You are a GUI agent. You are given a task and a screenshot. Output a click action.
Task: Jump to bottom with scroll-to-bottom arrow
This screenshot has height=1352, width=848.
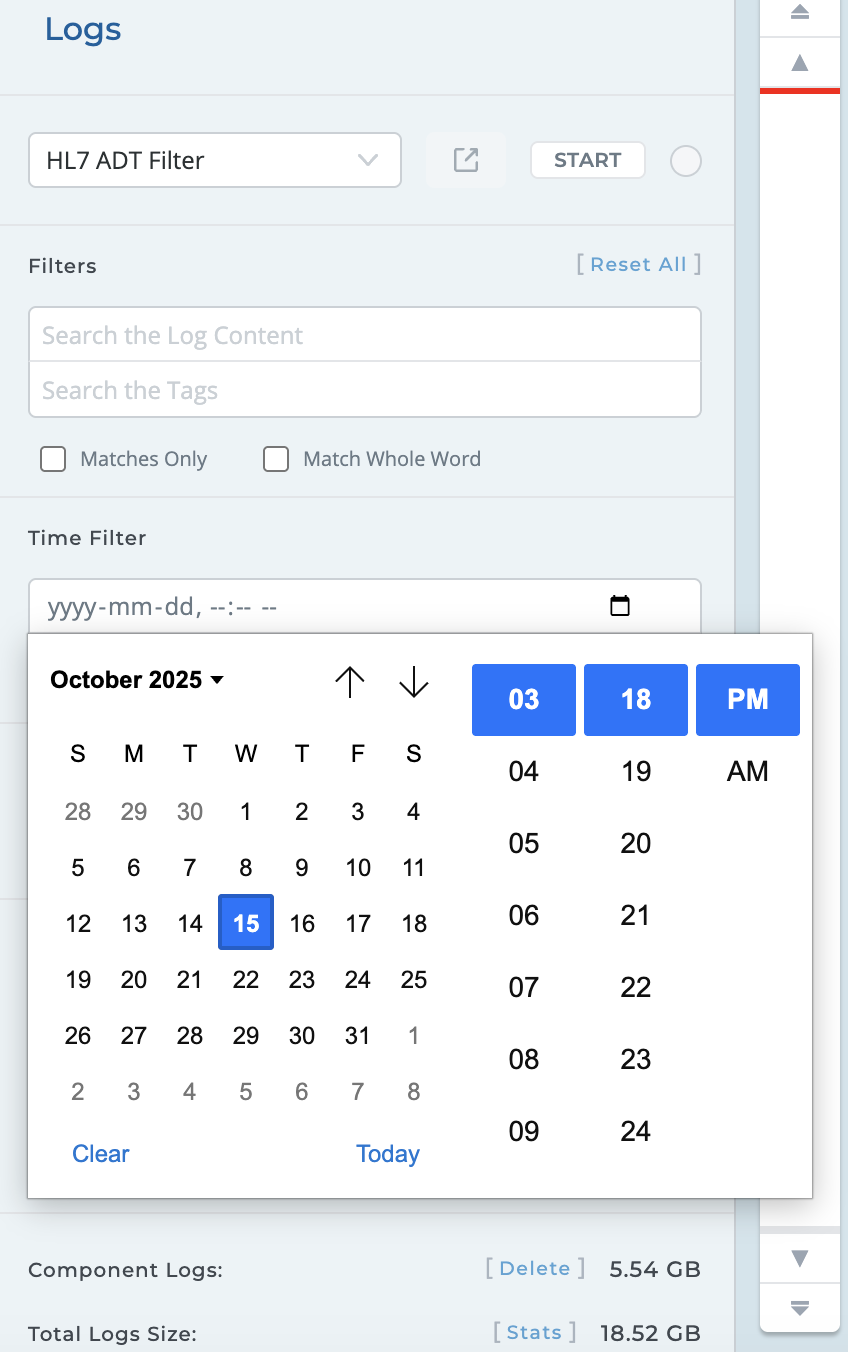pyautogui.click(x=799, y=1307)
